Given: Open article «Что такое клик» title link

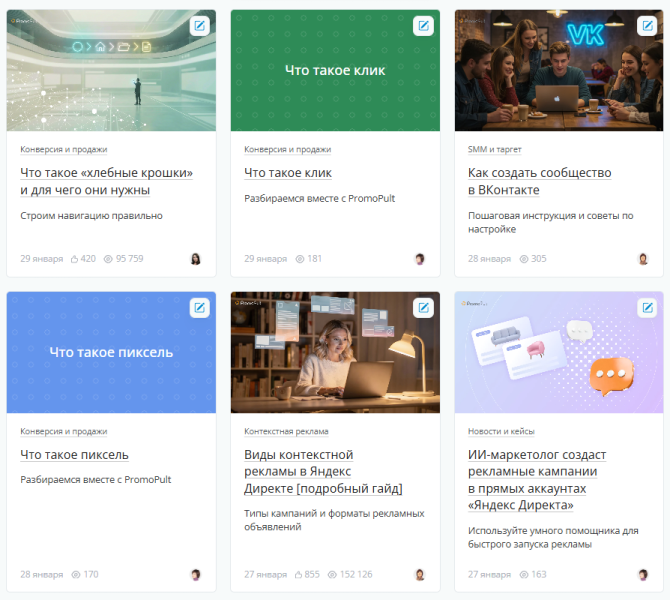Looking at the screenshot, I should (x=287, y=173).
